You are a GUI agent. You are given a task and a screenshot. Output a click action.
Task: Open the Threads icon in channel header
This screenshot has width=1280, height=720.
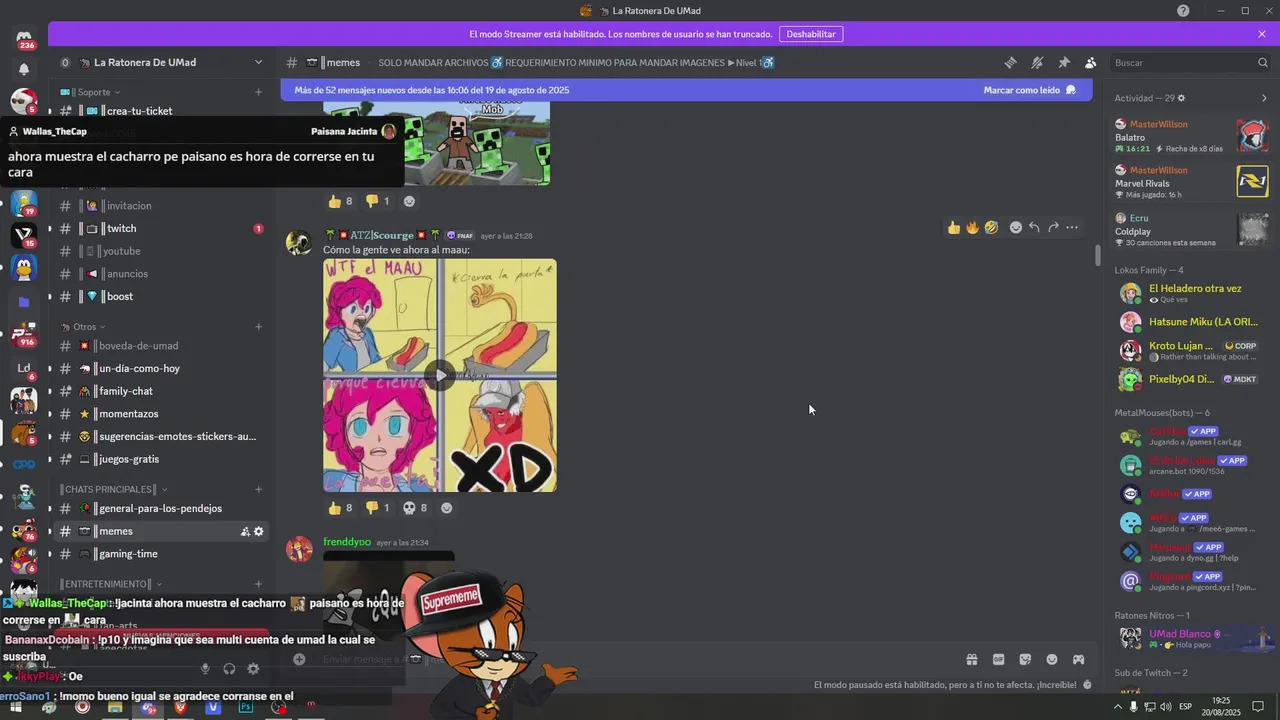(x=1010, y=62)
